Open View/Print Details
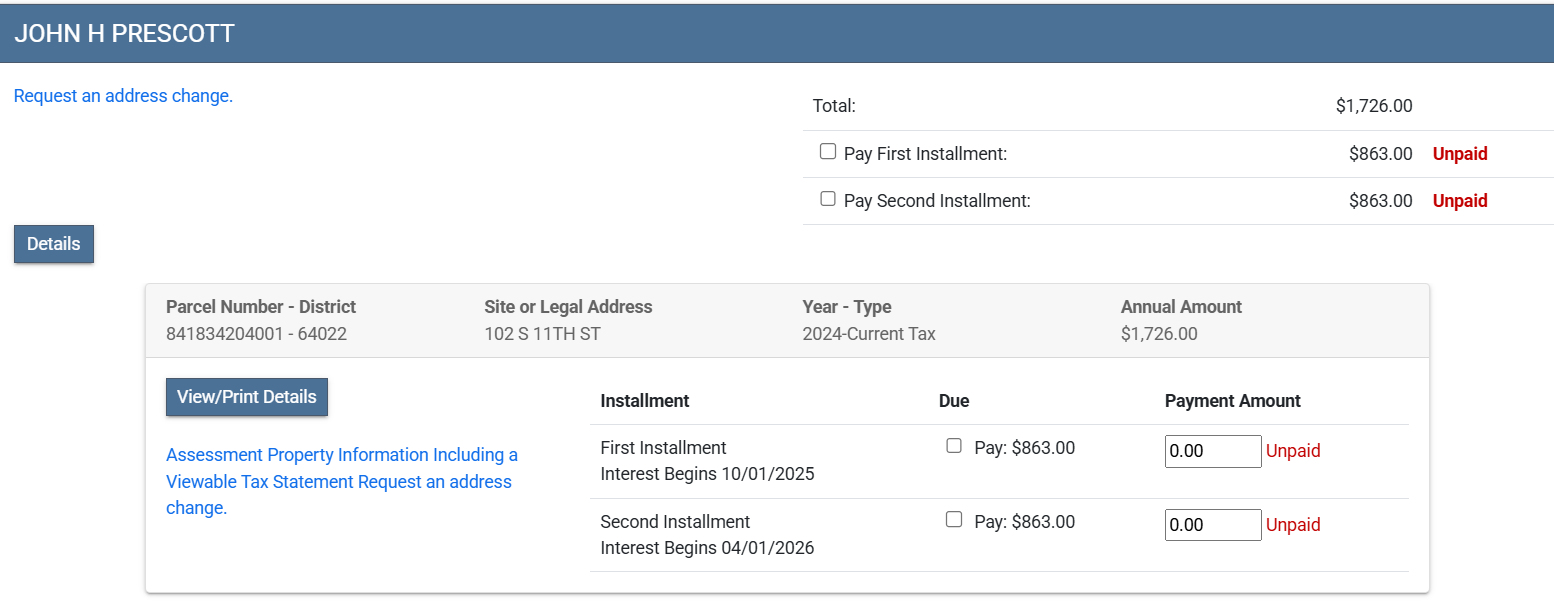This screenshot has height=610, width=1554. [x=246, y=397]
